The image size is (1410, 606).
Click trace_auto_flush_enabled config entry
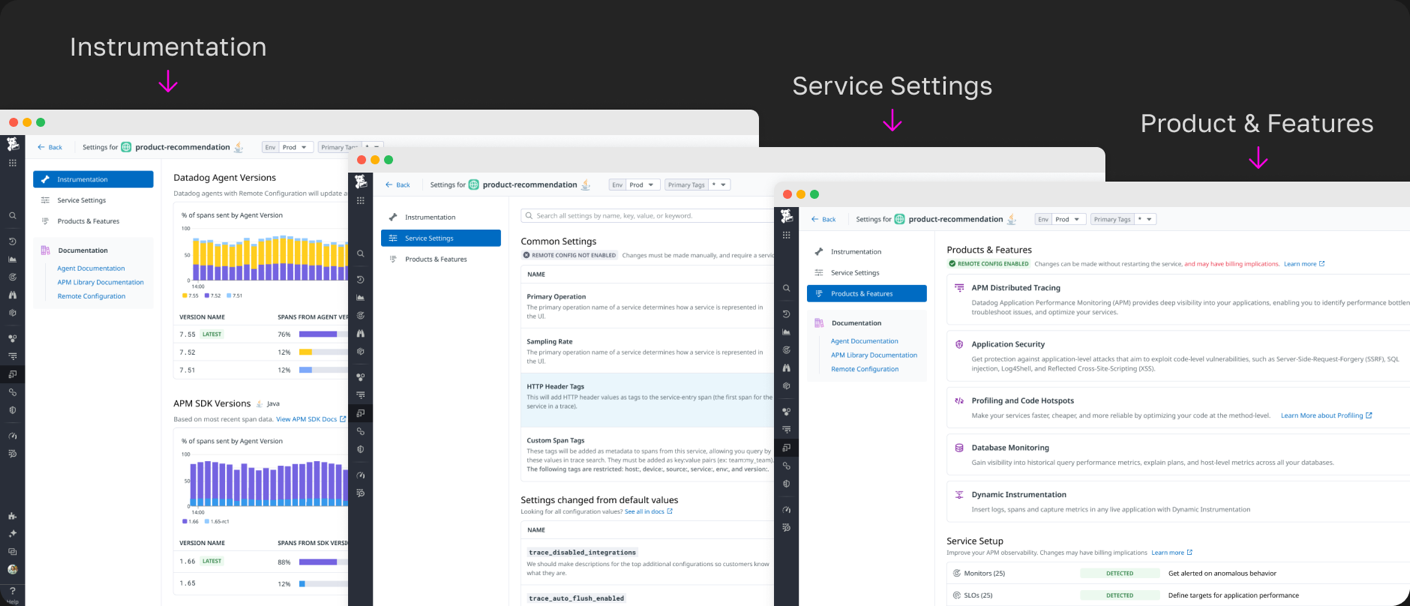point(576,598)
